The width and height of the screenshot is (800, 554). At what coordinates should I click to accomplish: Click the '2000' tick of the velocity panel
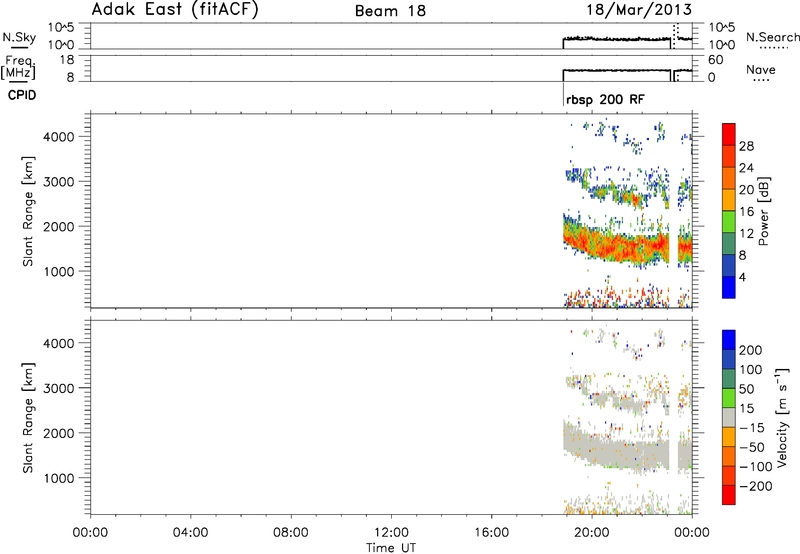[x=59, y=433]
